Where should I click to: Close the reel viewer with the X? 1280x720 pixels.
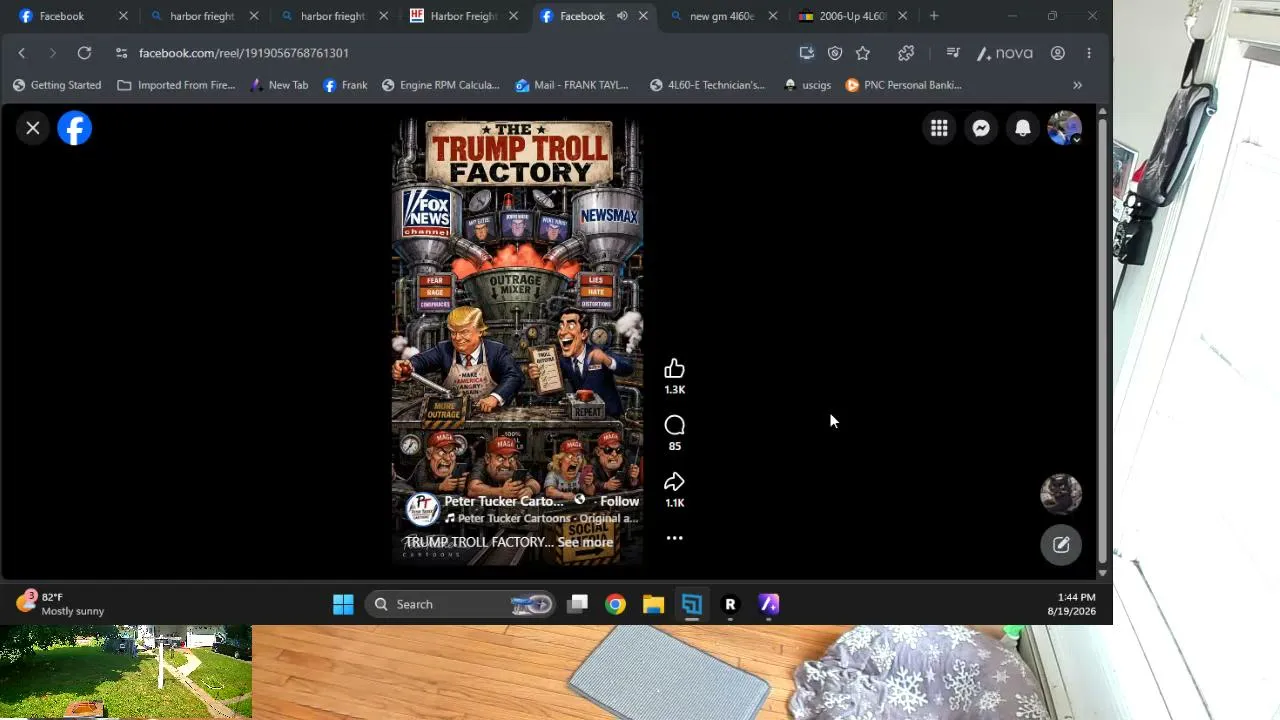(33, 128)
